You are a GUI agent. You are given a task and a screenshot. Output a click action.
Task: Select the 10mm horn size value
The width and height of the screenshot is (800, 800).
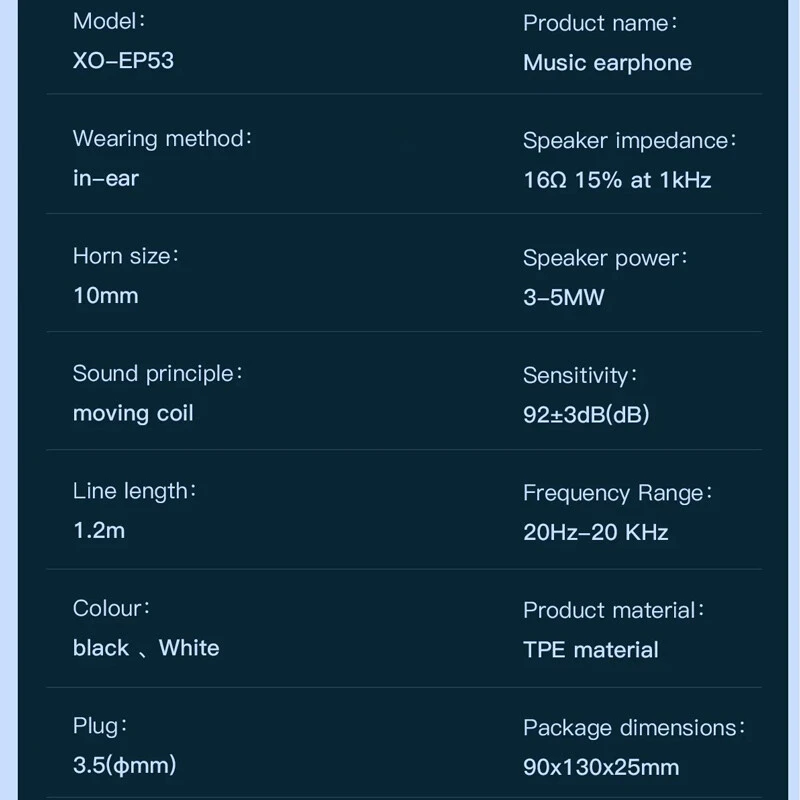pyautogui.click(x=106, y=296)
